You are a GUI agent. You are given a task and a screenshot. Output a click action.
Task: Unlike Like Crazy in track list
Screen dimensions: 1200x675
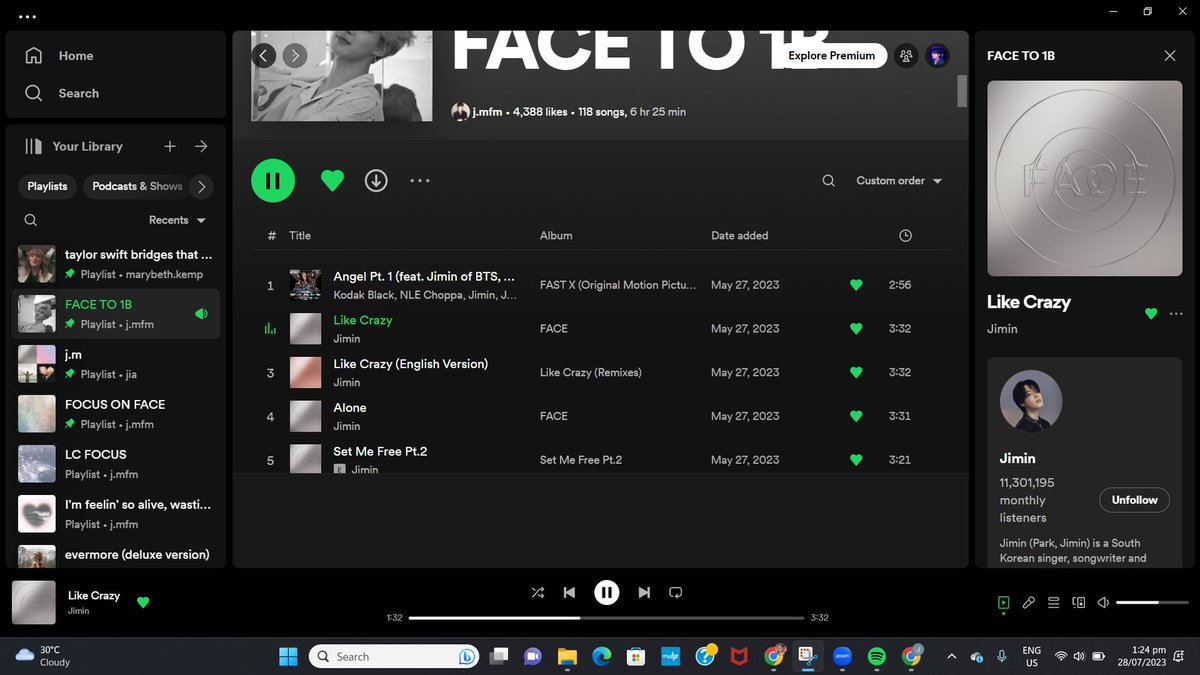(855, 328)
